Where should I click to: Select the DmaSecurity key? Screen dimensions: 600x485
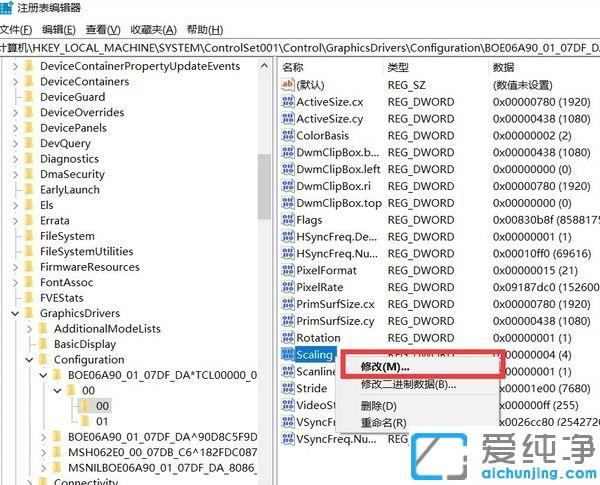click(x=72, y=174)
